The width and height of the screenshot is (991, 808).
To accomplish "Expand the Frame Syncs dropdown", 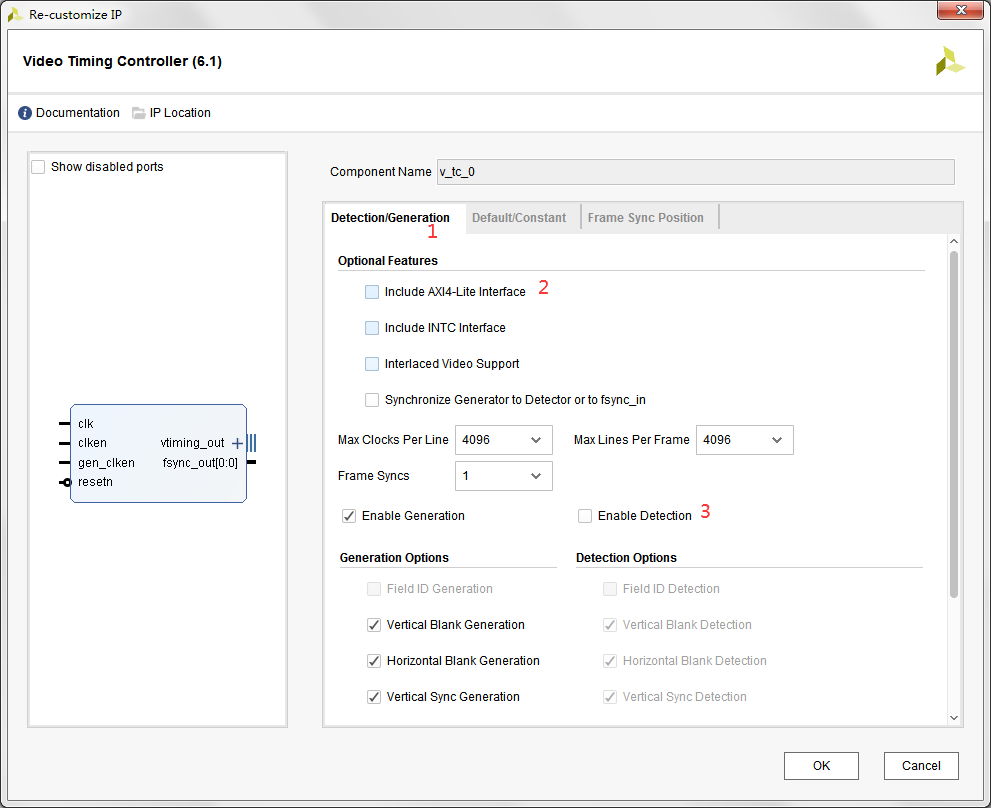I will [x=503, y=476].
